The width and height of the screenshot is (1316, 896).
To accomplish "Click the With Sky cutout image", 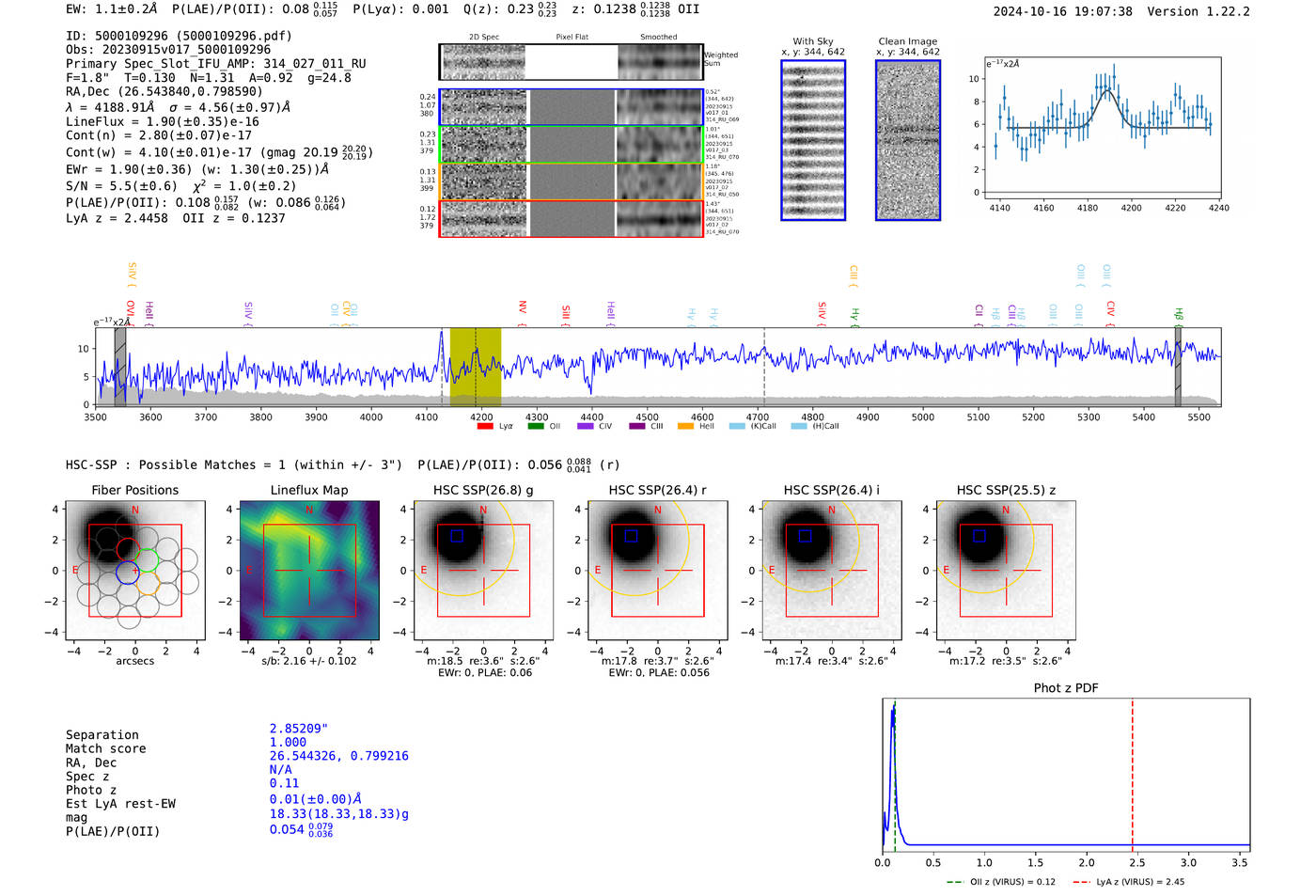I will point(813,140).
